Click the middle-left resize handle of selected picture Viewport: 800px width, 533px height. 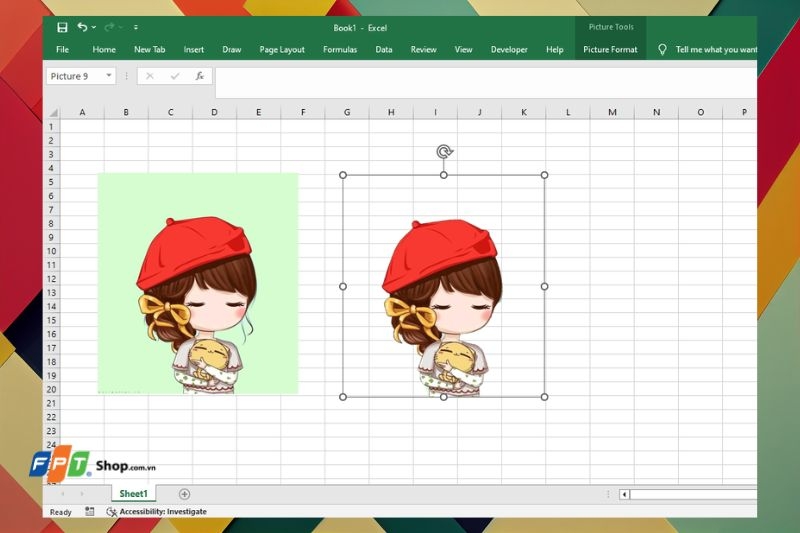tap(343, 286)
